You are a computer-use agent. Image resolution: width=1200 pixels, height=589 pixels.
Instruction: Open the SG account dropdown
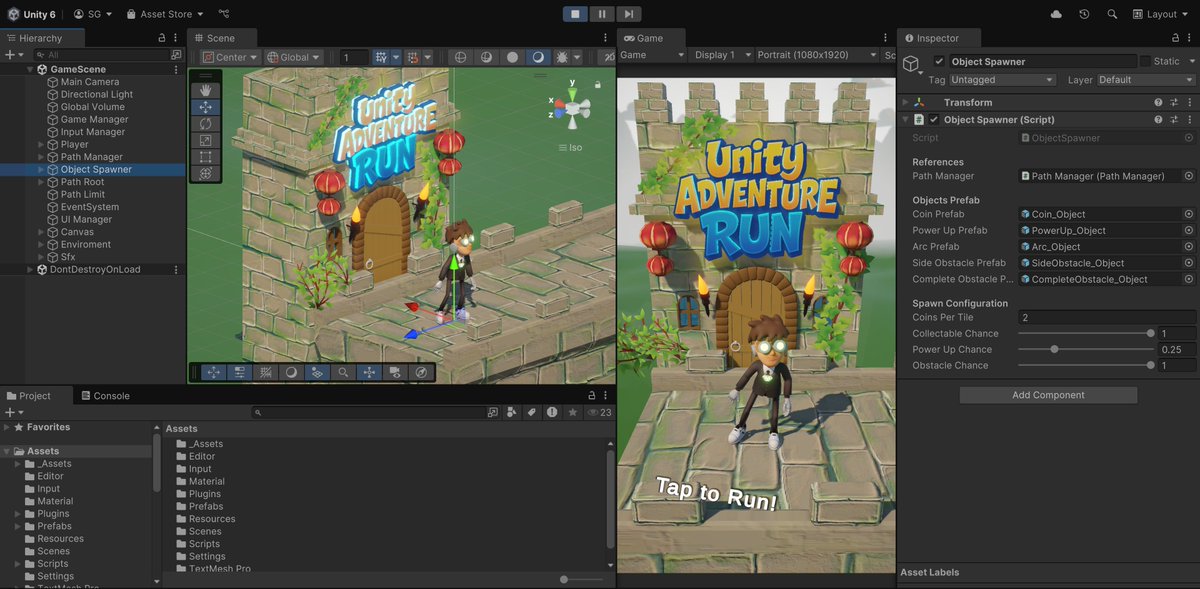coord(92,14)
